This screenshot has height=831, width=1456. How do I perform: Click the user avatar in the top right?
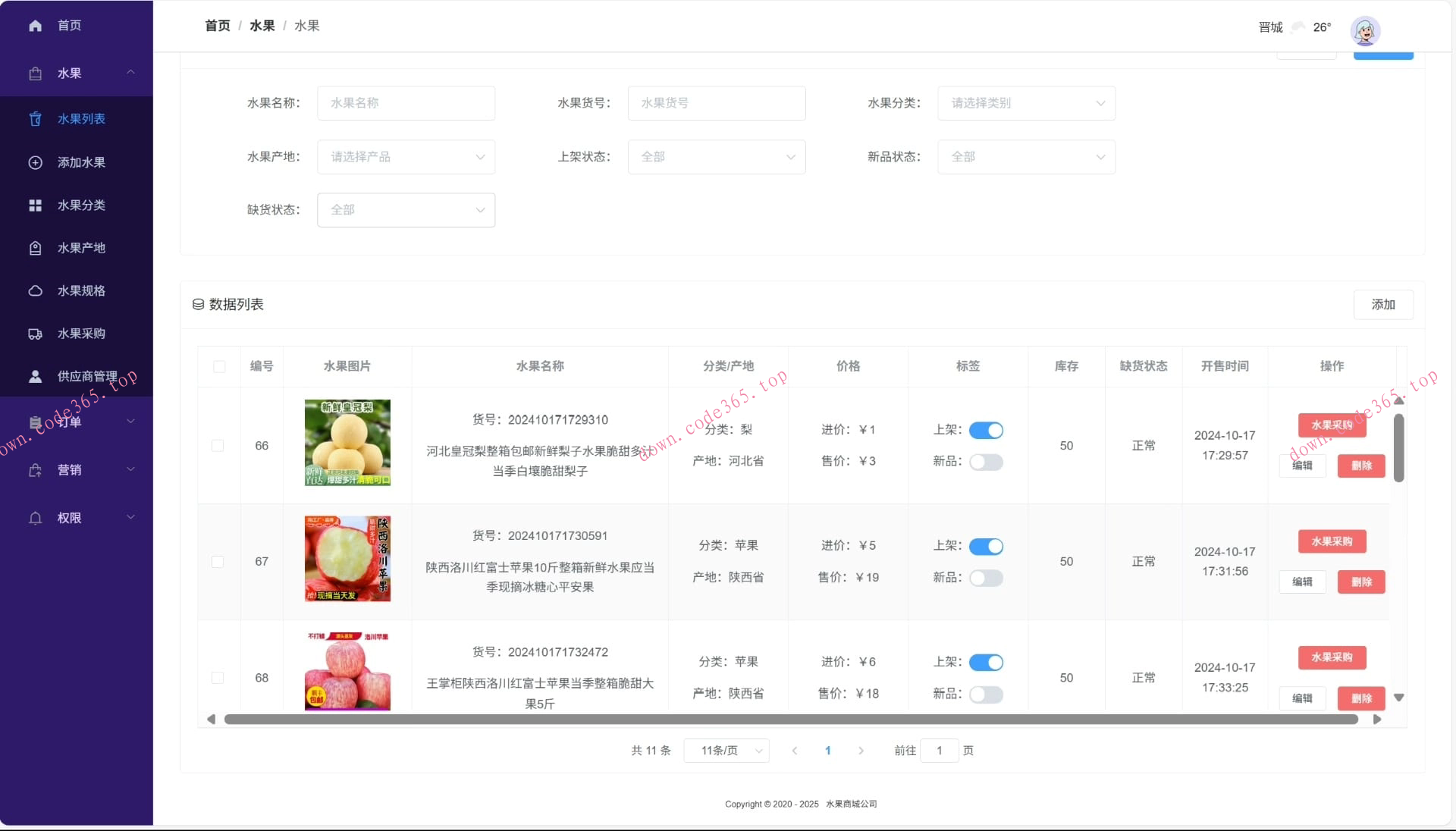point(1363,30)
